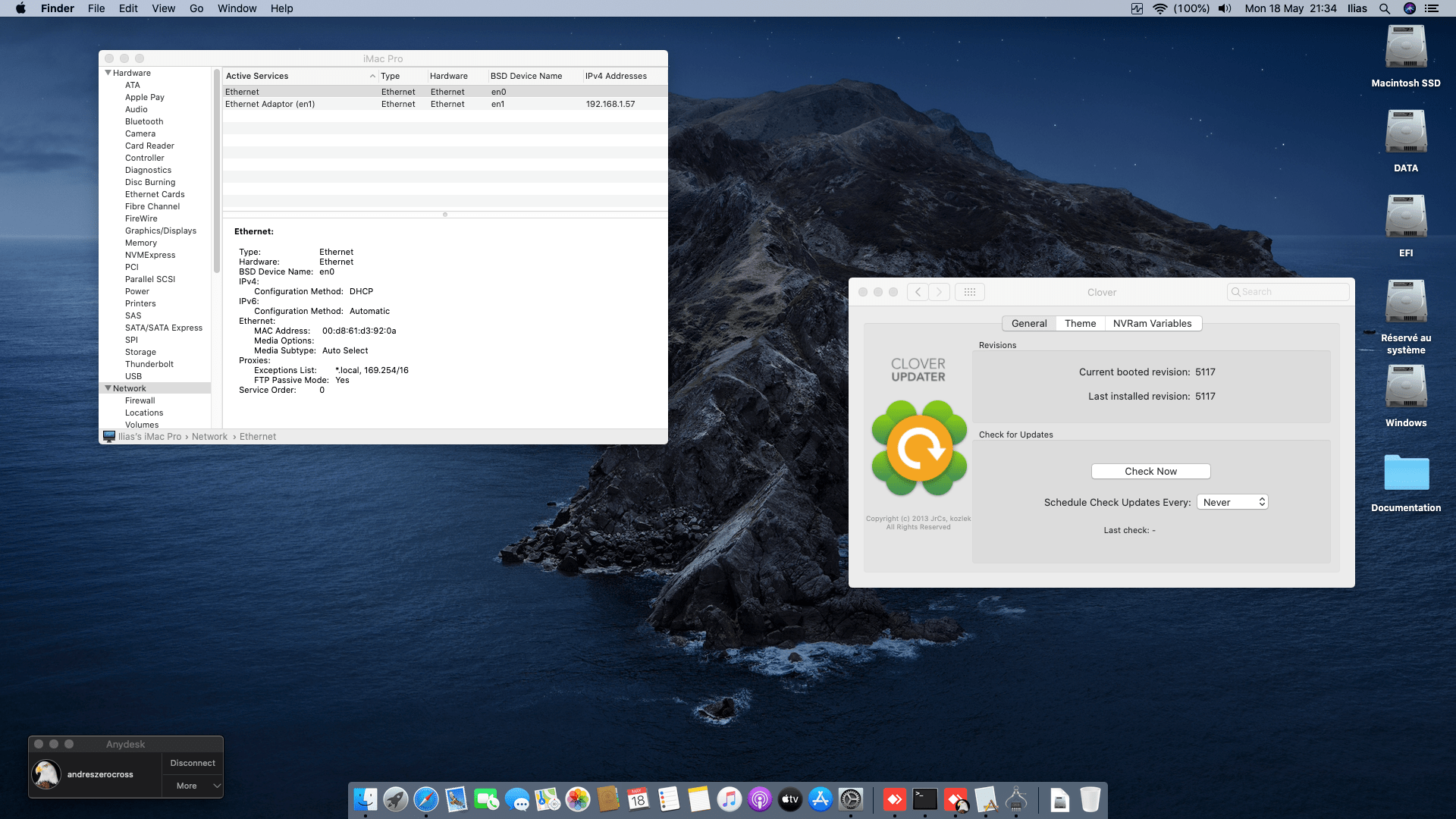Select Bluetooth in Hardware list
This screenshot has height=819, width=1456.
tap(144, 121)
